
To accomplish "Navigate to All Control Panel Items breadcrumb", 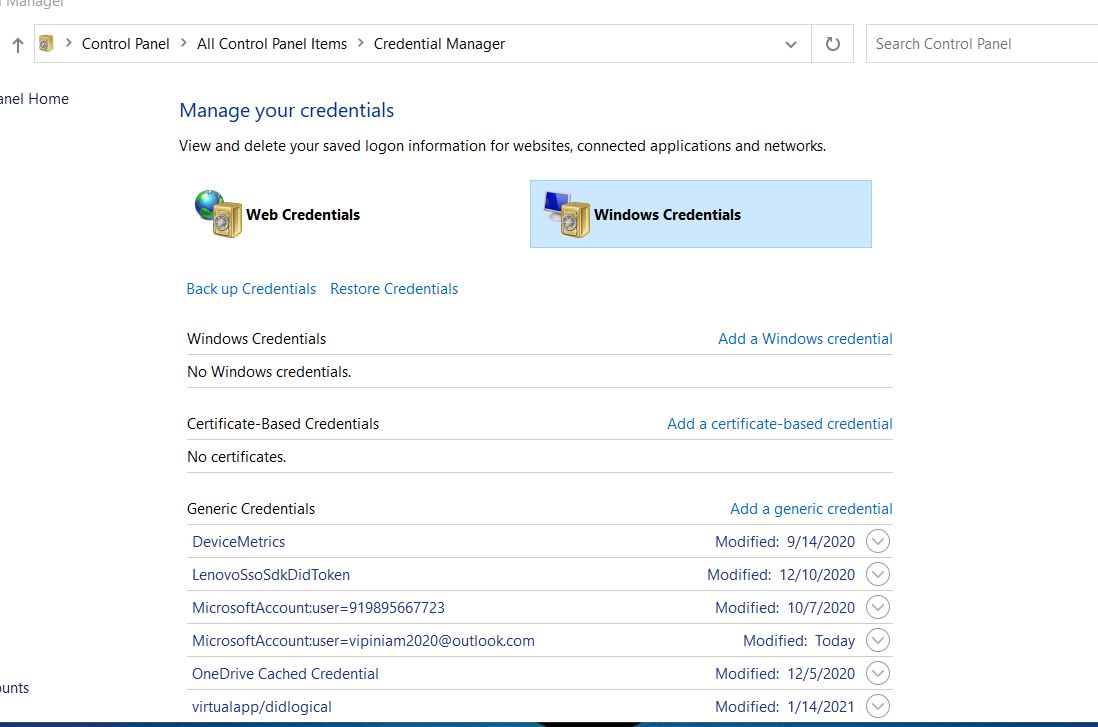I will [272, 43].
